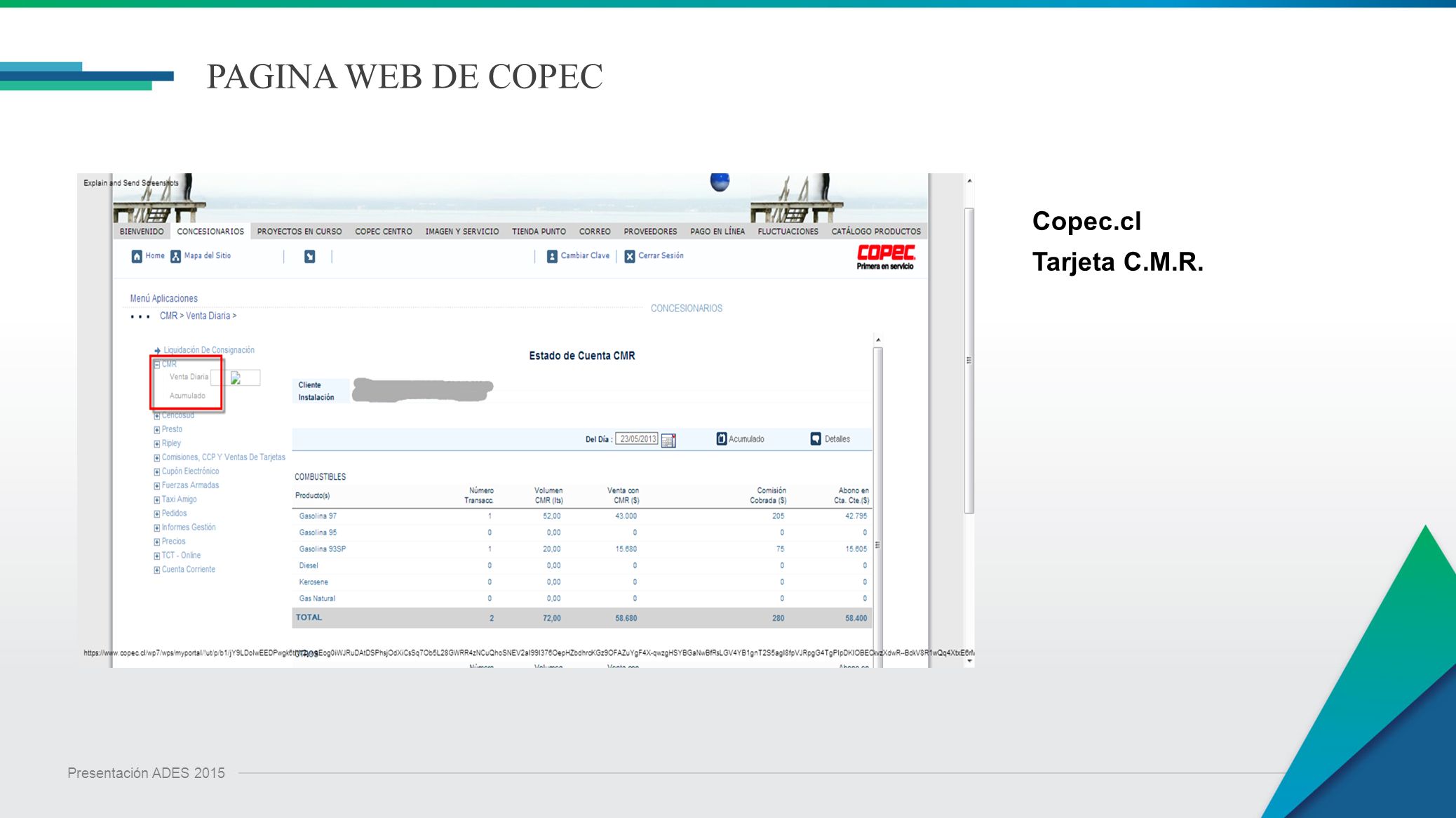This screenshot has height=818, width=1456.
Task: Click the Cerrar Sesión link
Action: click(x=661, y=256)
